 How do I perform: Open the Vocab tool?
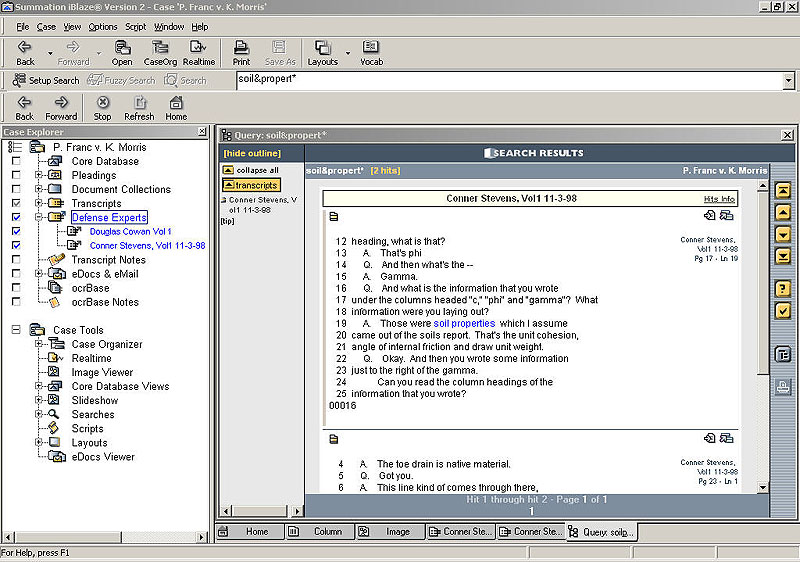click(x=371, y=53)
